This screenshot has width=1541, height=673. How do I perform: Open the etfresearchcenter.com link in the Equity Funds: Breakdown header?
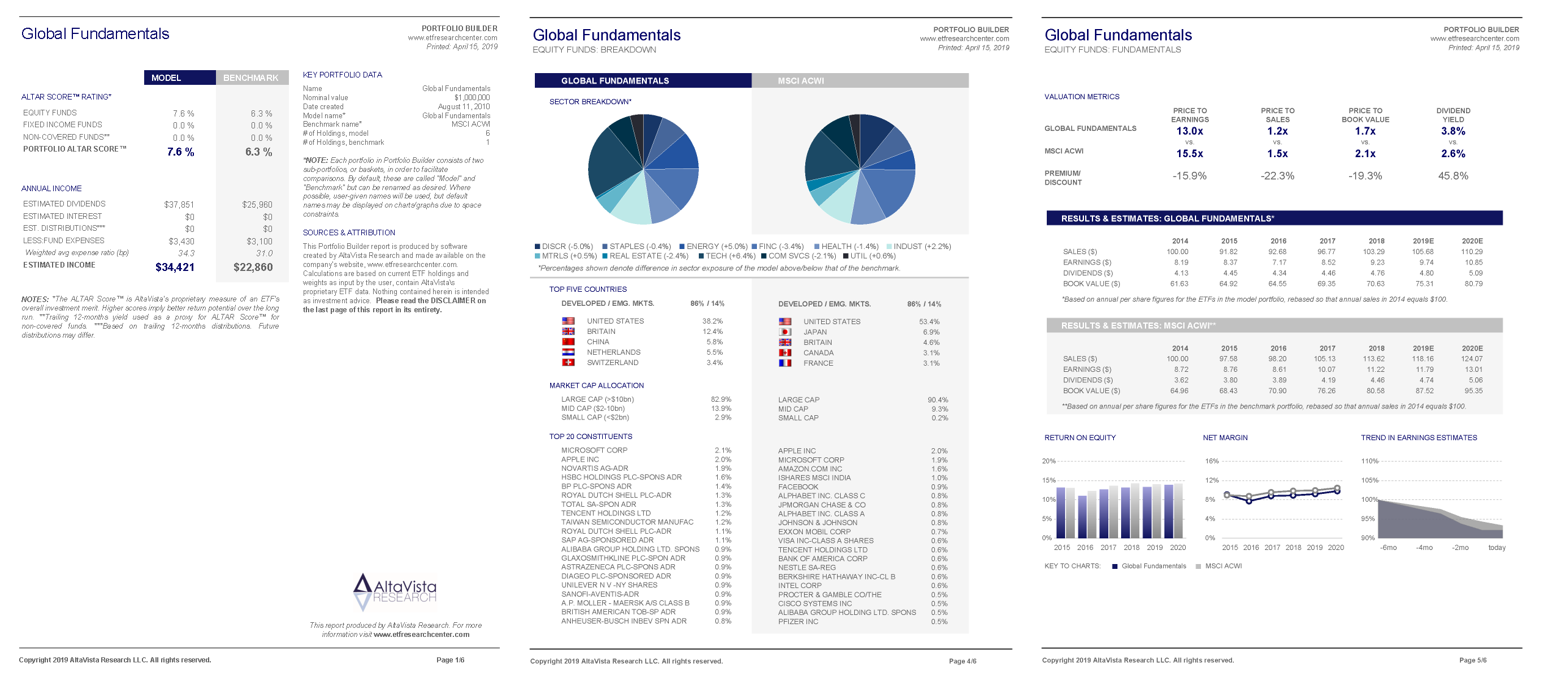(x=964, y=38)
